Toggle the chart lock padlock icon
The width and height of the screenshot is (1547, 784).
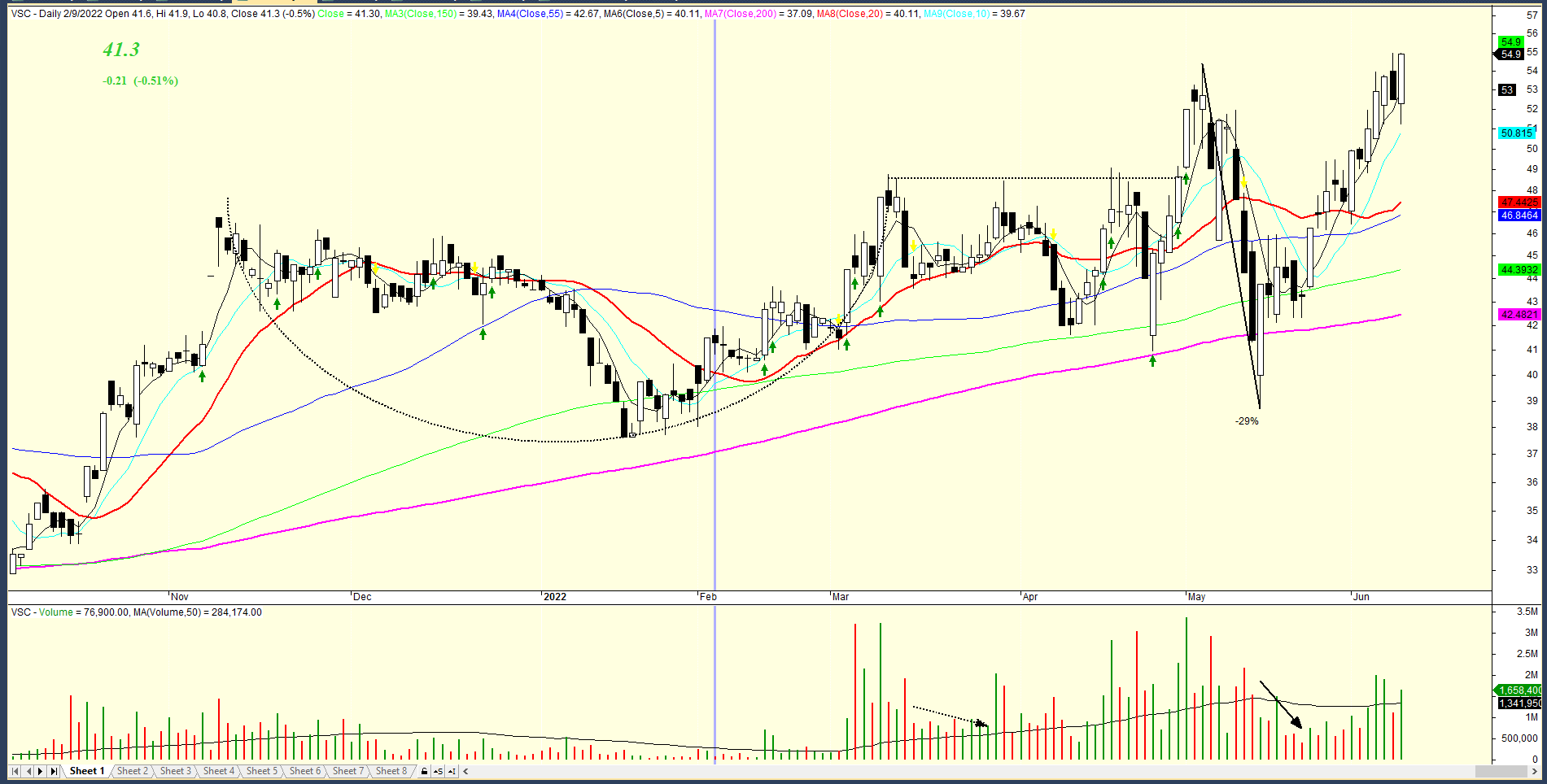coord(424,771)
